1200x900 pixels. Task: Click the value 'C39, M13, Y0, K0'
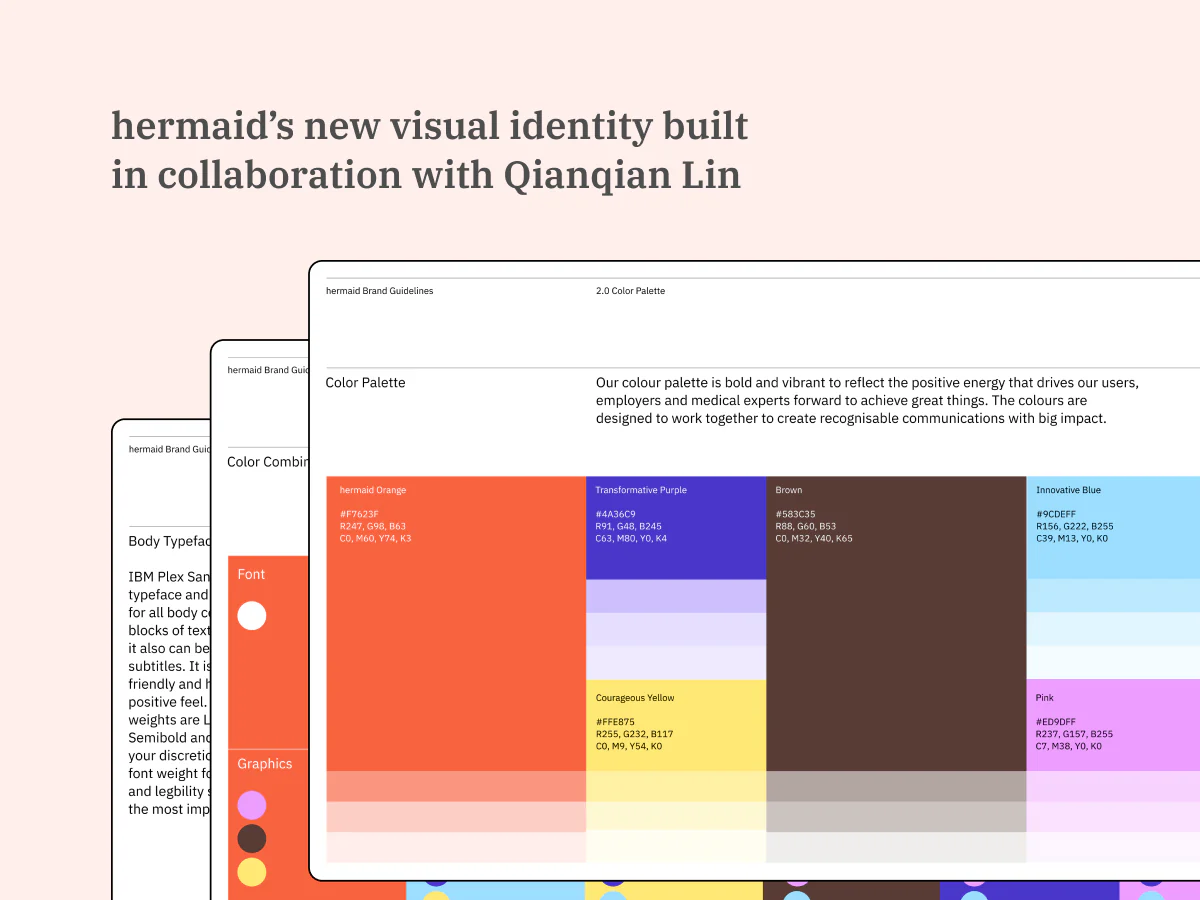(x=1072, y=538)
